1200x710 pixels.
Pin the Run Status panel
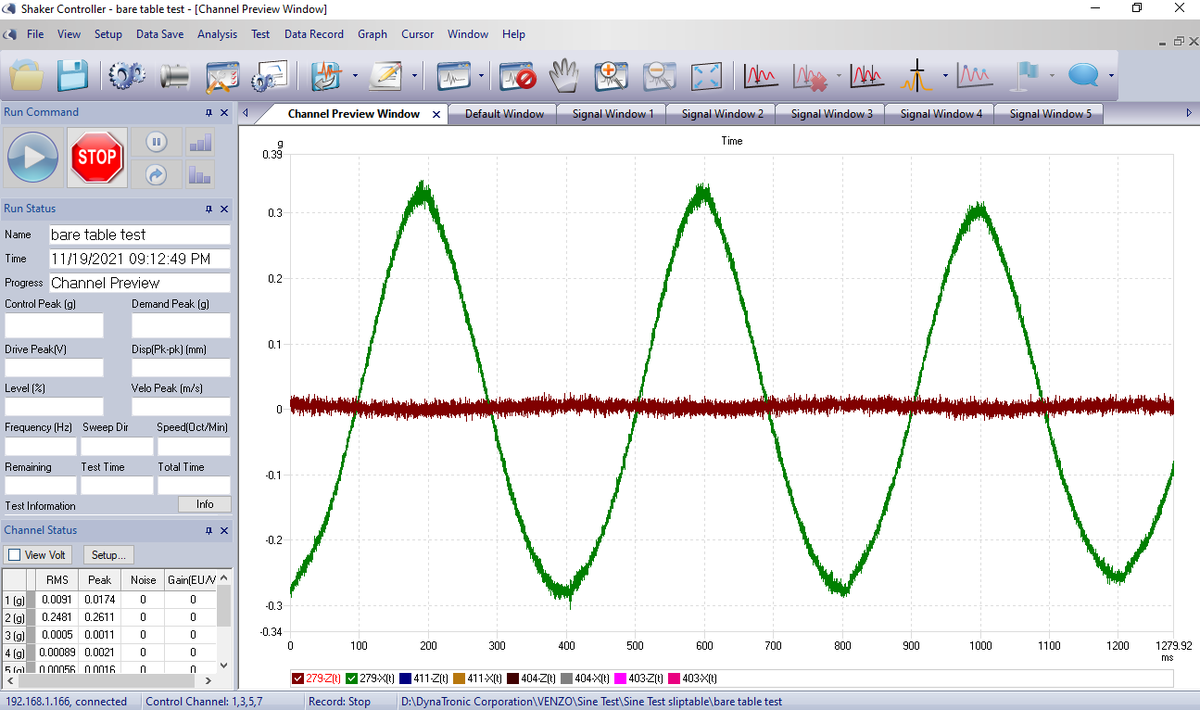[208, 209]
